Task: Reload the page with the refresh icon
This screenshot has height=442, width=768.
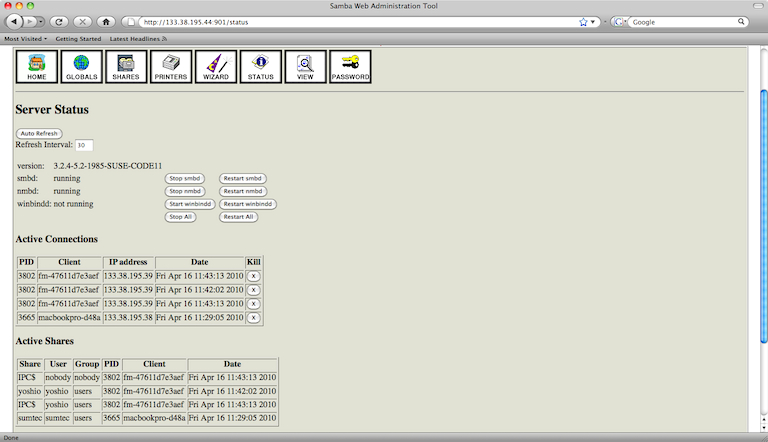Action: 59,22
